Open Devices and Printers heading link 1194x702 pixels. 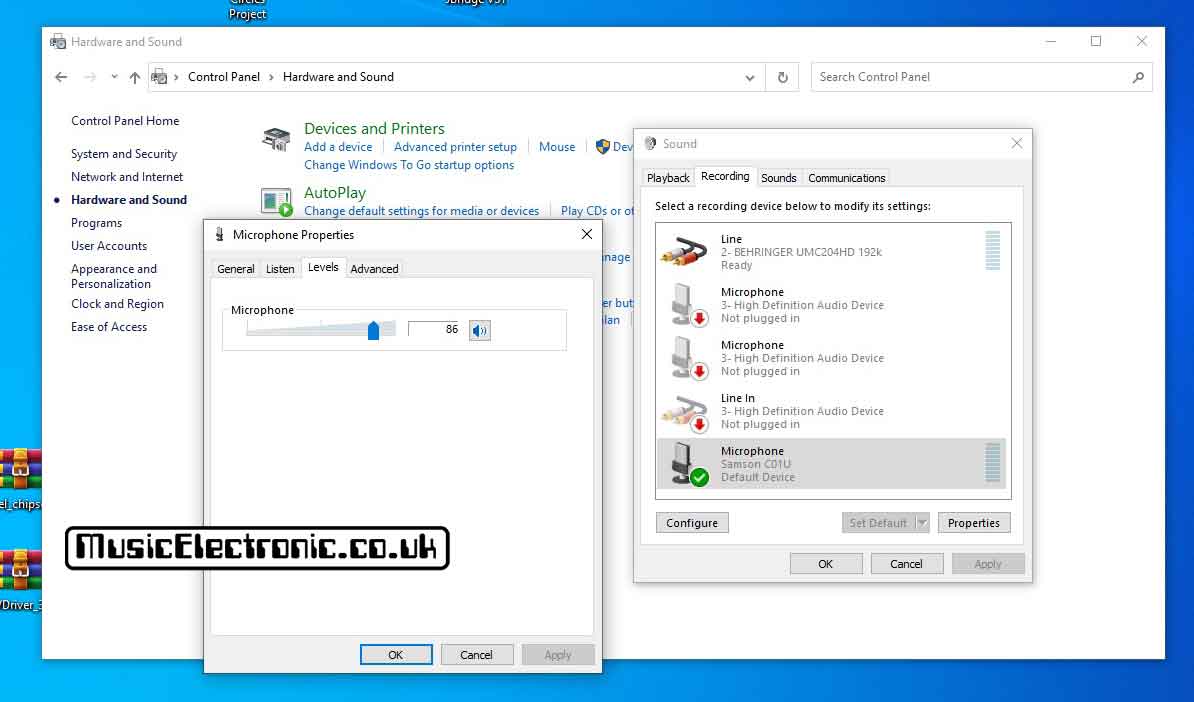374,129
